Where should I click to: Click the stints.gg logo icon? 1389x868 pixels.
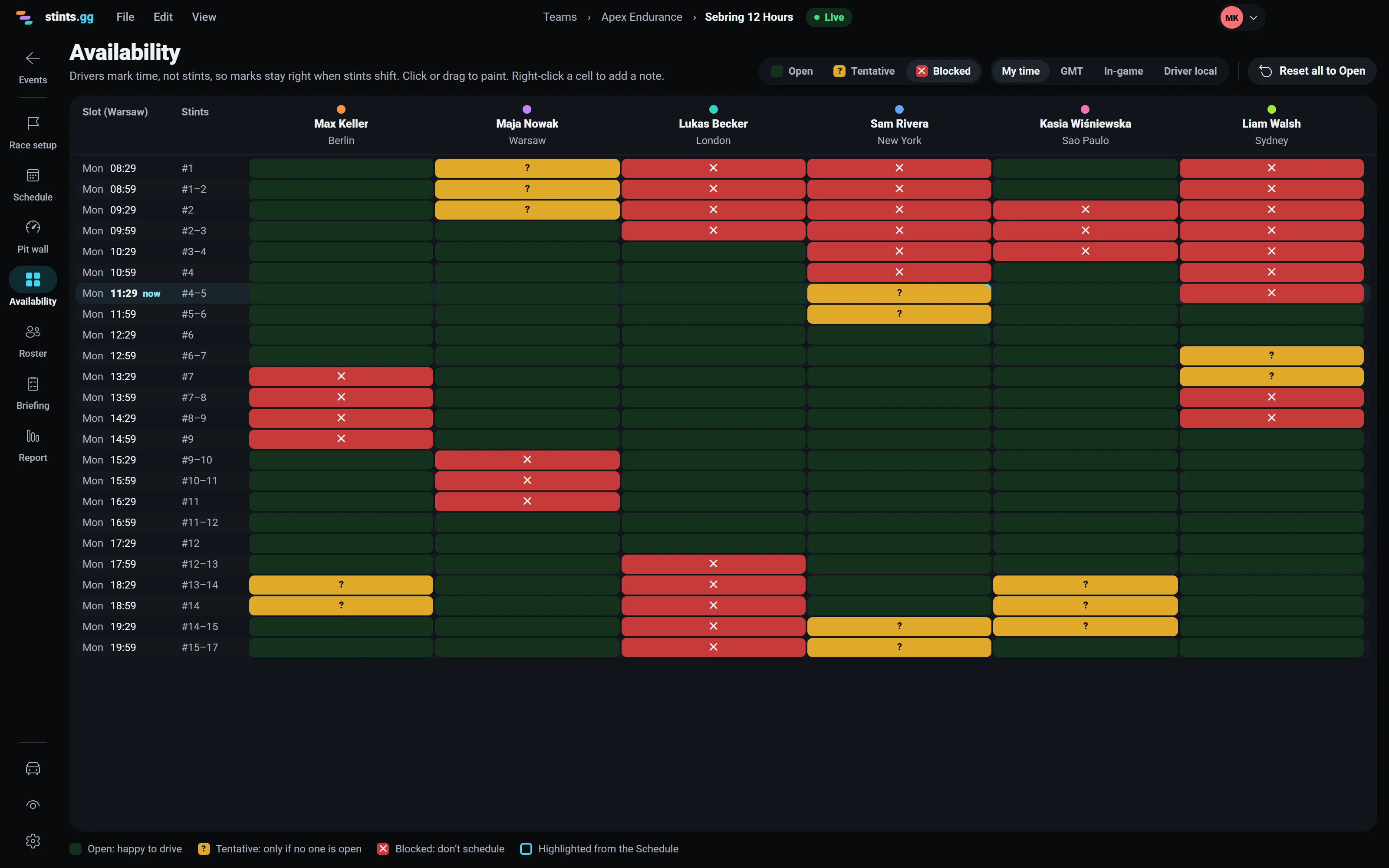[24, 17]
